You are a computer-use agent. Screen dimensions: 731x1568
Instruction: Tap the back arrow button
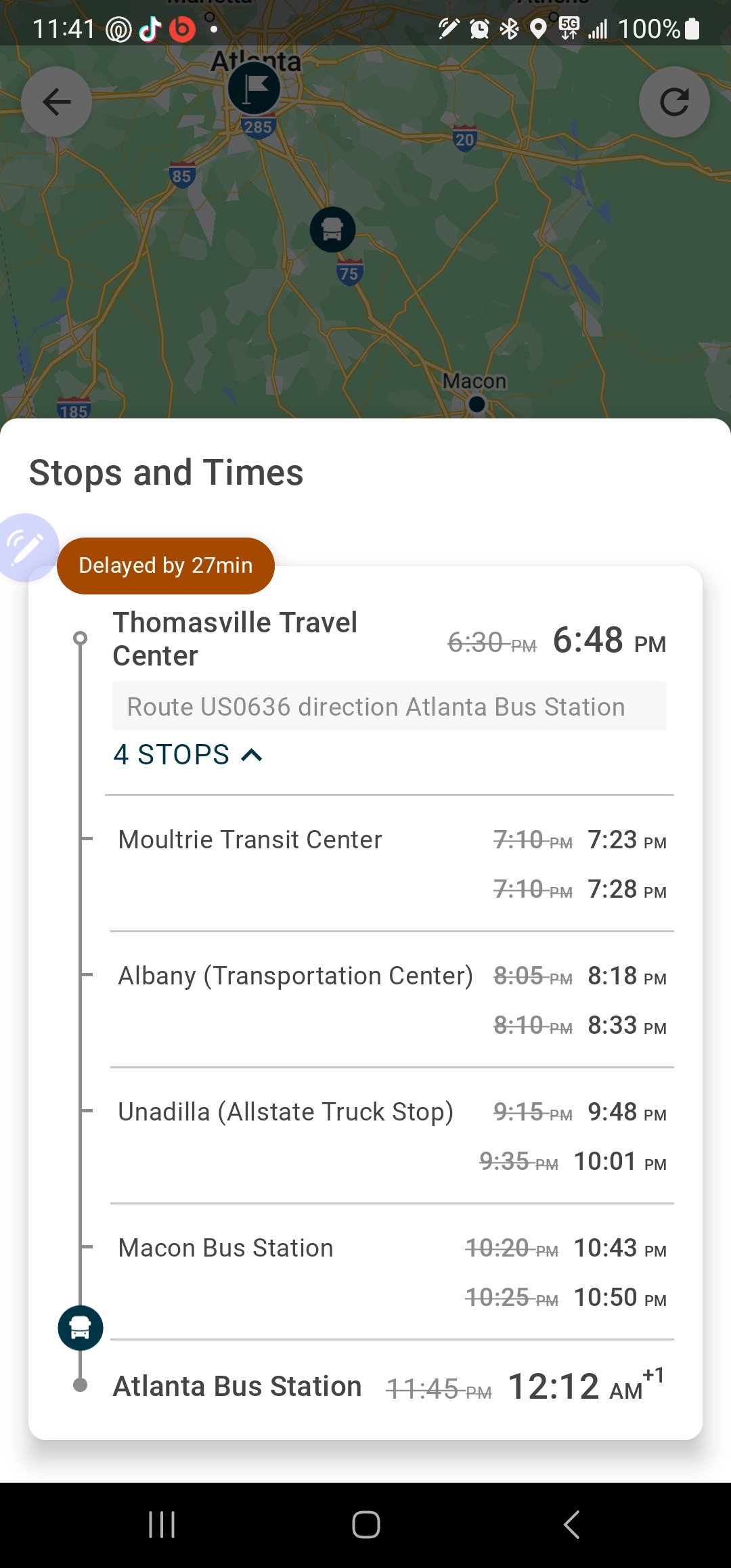point(57,102)
